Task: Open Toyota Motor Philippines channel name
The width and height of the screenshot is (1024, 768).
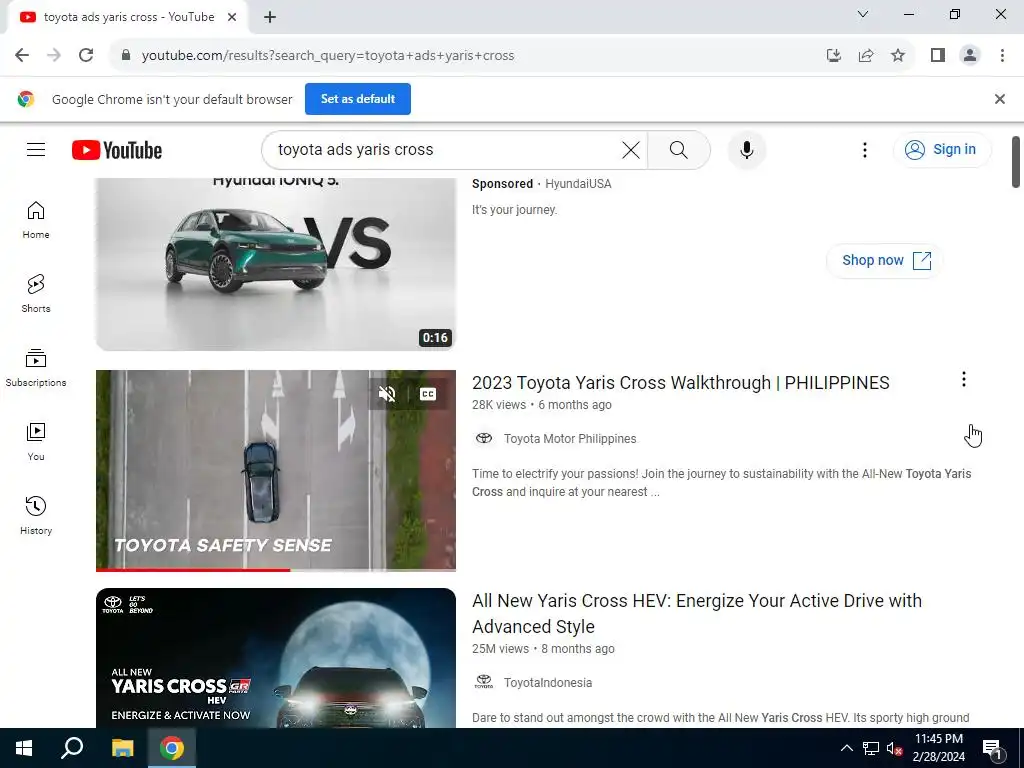Action: (569, 439)
